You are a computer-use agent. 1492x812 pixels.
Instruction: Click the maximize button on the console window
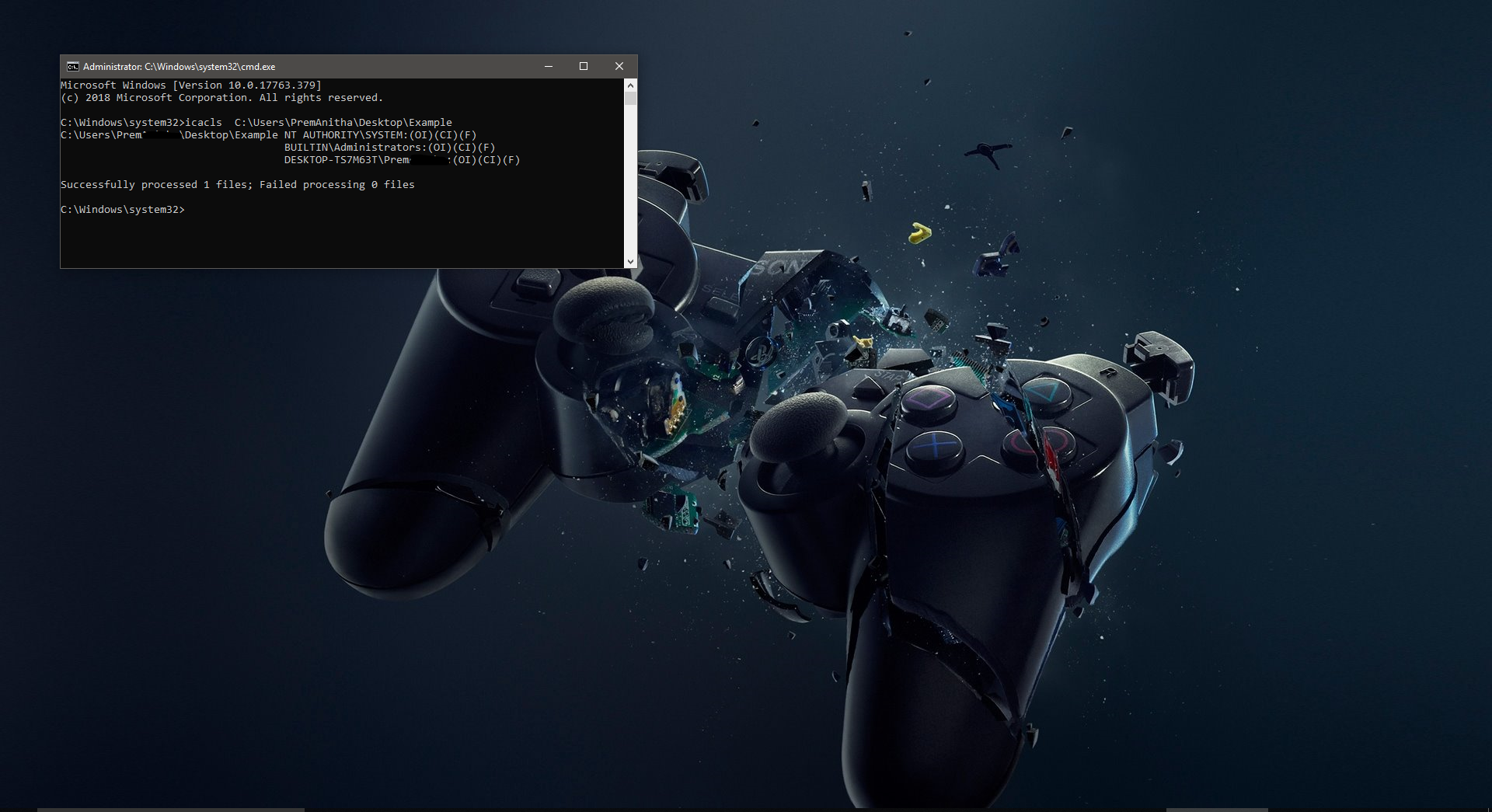click(x=584, y=66)
